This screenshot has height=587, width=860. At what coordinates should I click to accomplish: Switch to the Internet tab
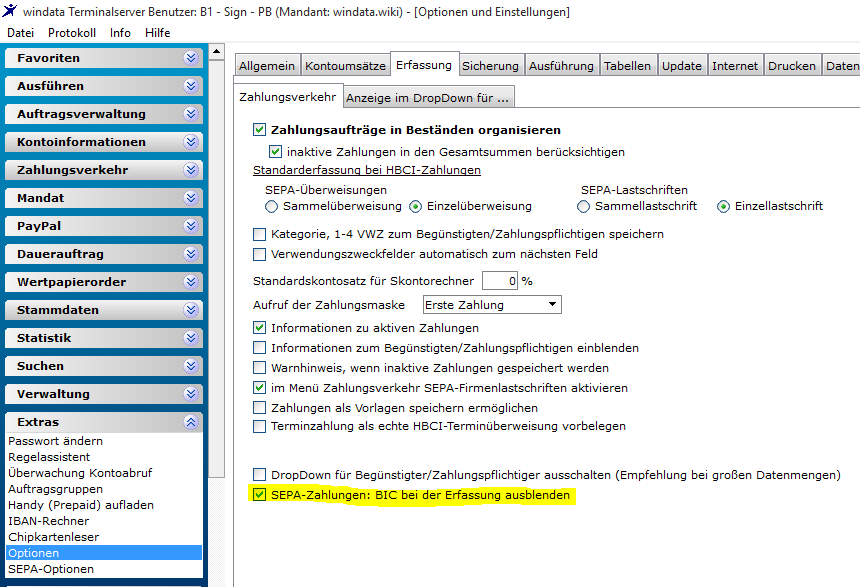(x=735, y=66)
